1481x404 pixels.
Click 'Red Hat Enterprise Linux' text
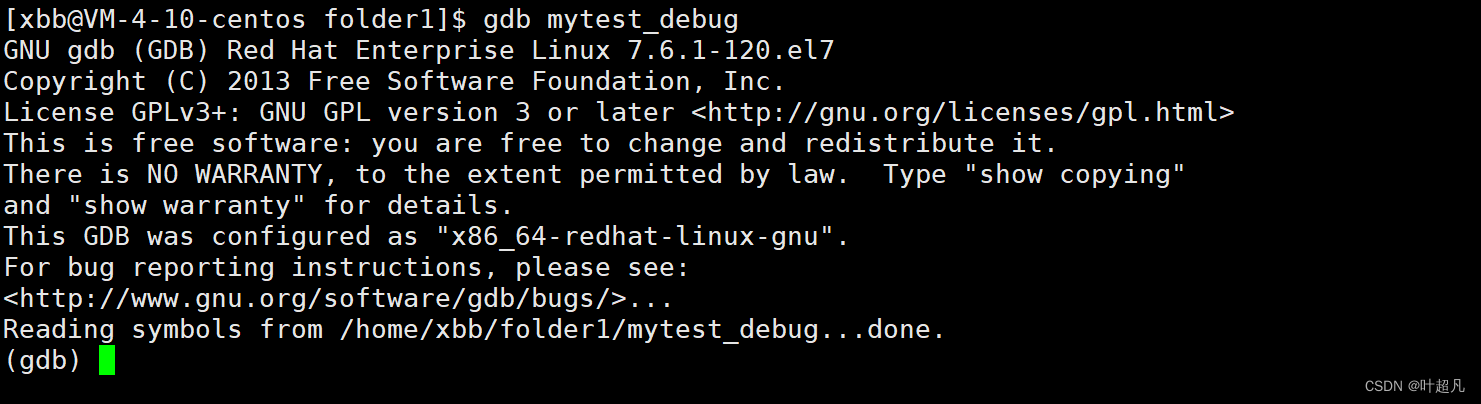click(x=419, y=50)
